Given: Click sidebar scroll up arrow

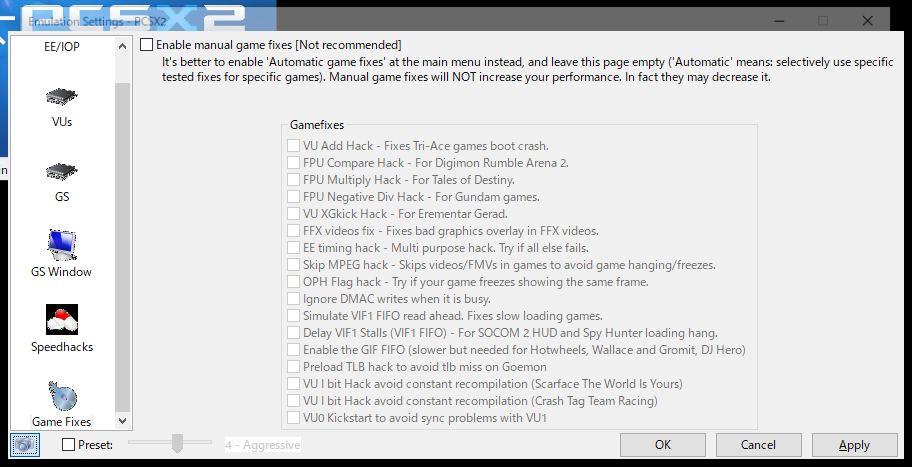Looking at the screenshot, I should pyautogui.click(x=122, y=47).
